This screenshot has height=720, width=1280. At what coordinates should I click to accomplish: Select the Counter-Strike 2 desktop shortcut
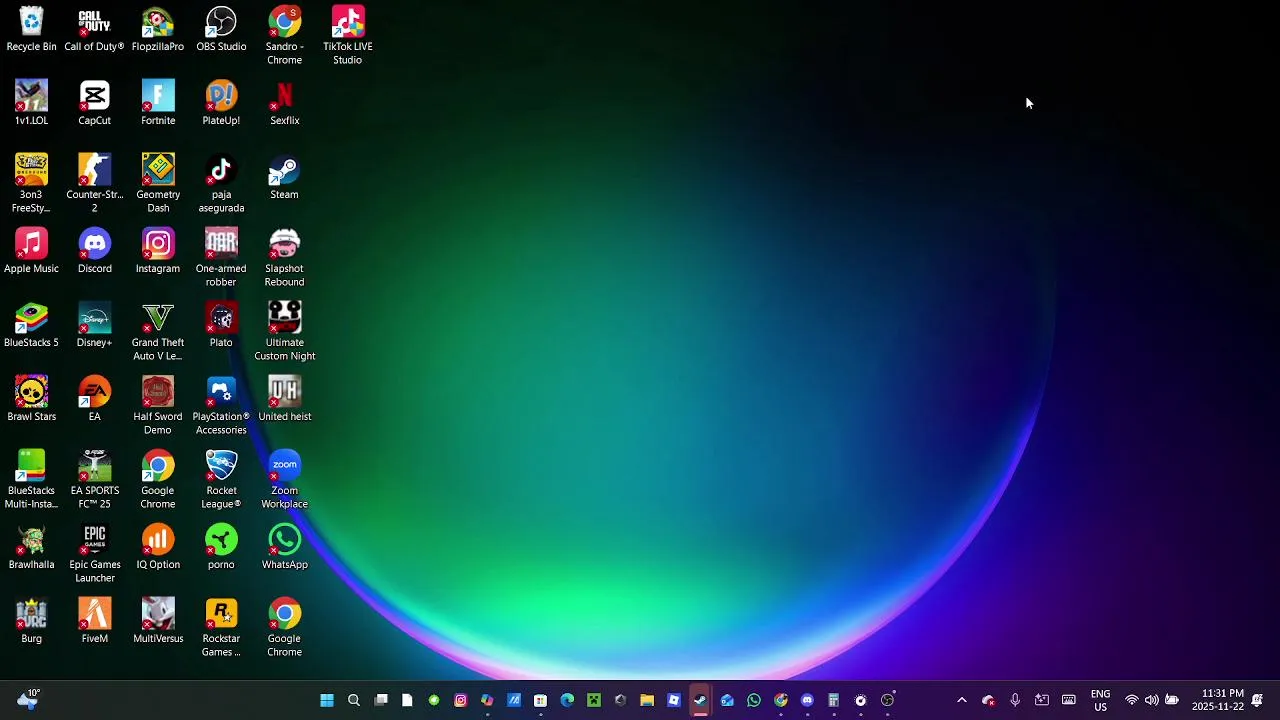(94, 184)
